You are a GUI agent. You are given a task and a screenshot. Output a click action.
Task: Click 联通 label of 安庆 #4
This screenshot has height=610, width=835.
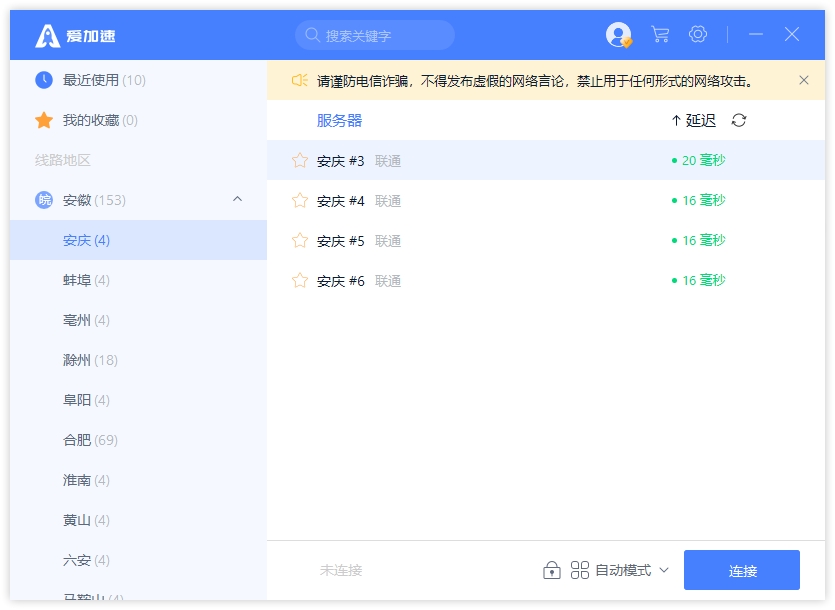pyautogui.click(x=388, y=201)
